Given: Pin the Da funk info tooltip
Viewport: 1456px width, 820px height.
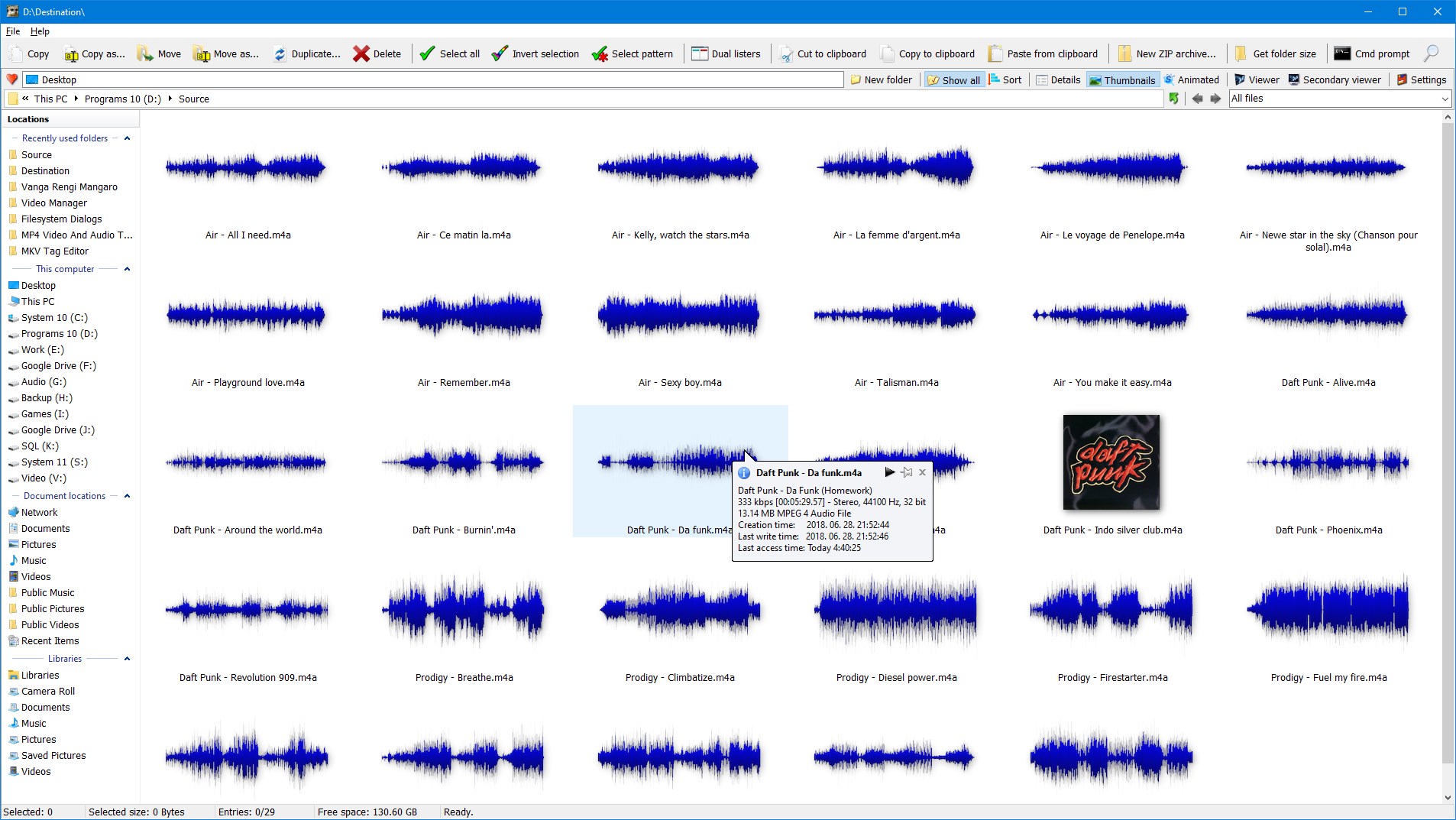Looking at the screenshot, I should (x=907, y=472).
